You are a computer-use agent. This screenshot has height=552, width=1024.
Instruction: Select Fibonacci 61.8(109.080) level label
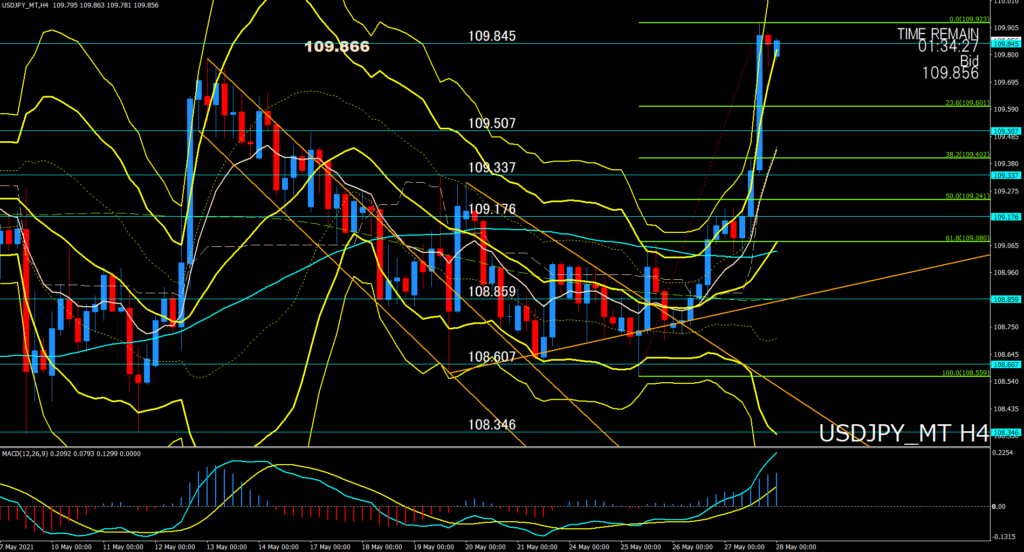pyautogui.click(x=967, y=238)
